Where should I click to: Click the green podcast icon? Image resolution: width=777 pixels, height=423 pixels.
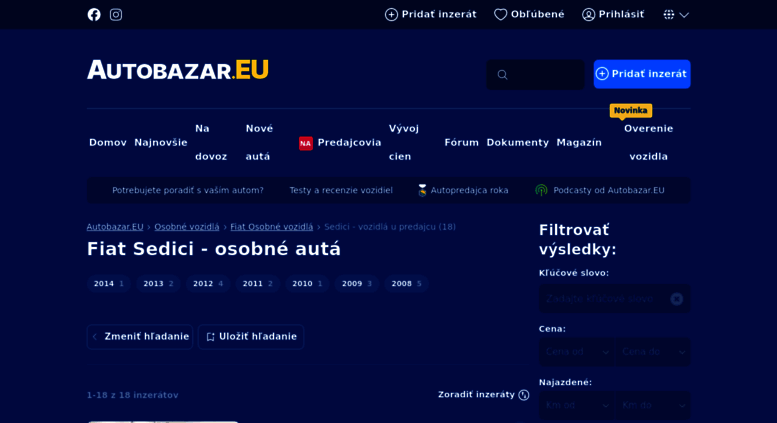pos(542,190)
